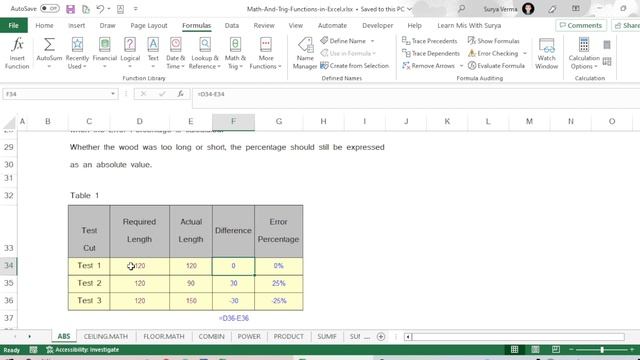The image size is (640, 360).
Task: Switch to Page Layout view in status bar
Action: 535,349
